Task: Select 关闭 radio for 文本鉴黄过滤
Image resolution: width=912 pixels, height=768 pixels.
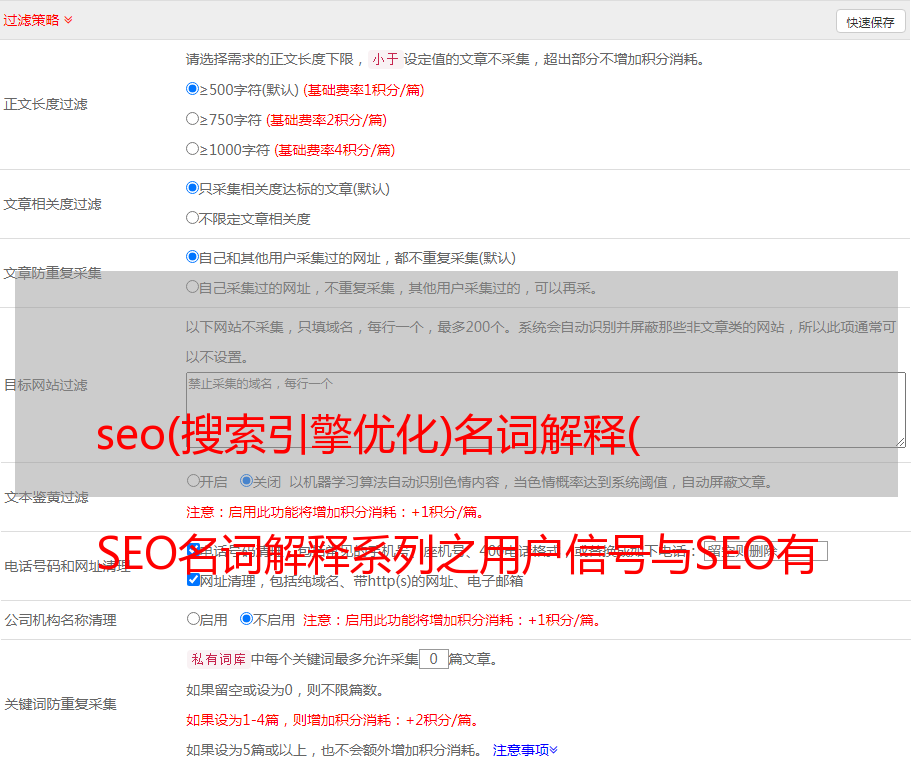Action: tap(246, 481)
